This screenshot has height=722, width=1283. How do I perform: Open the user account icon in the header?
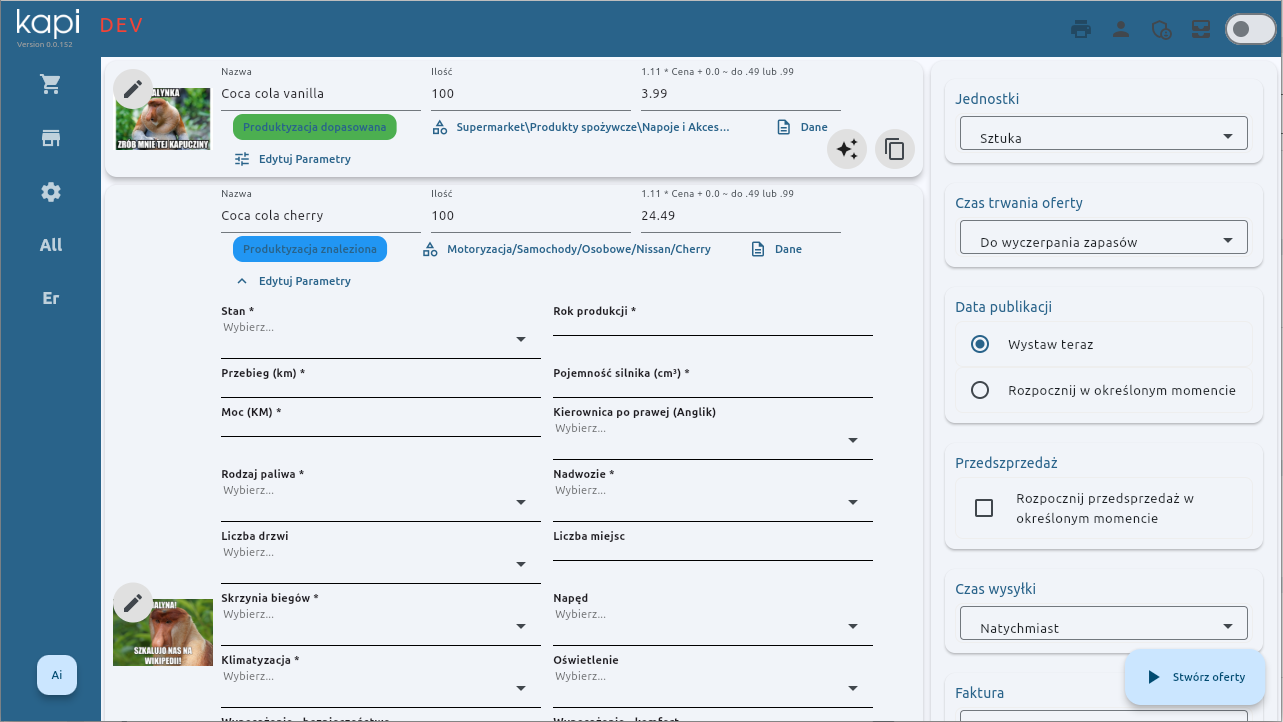1121,29
